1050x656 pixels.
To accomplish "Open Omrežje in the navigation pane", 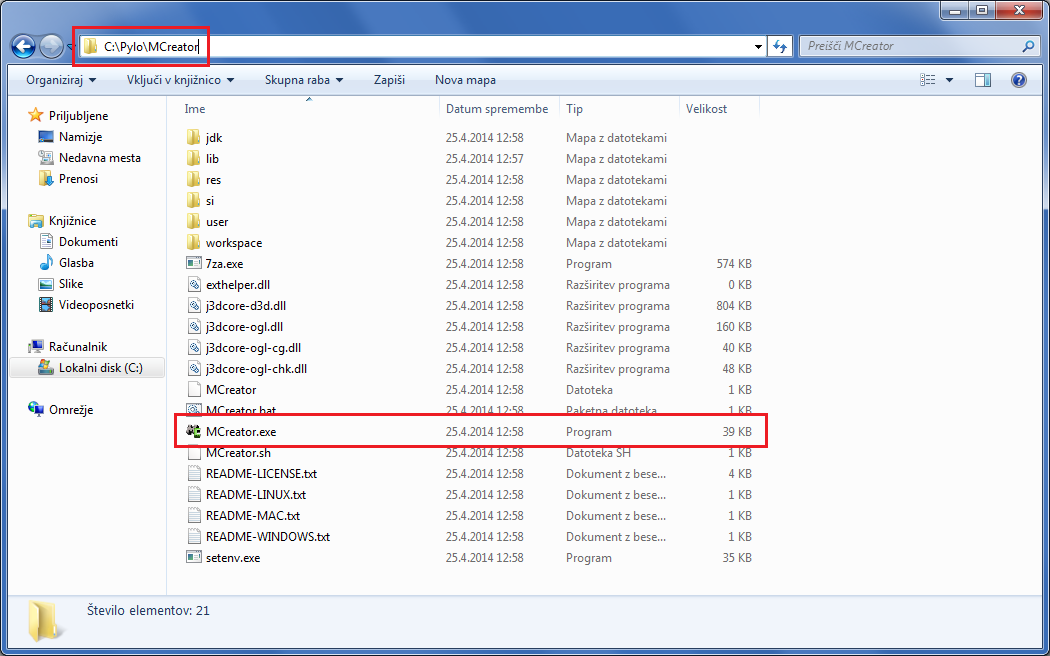I will point(71,410).
